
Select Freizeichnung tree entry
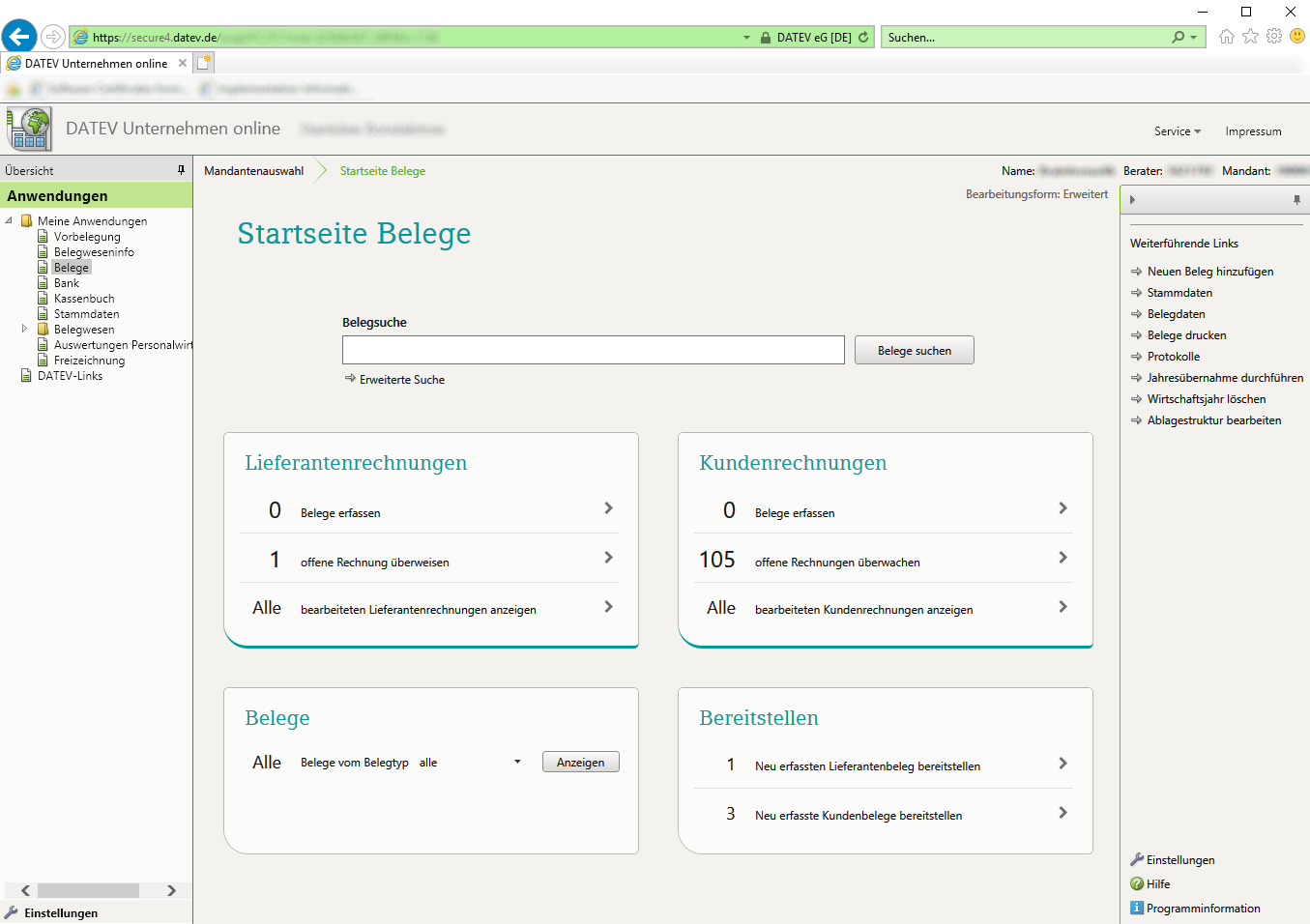(x=89, y=360)
